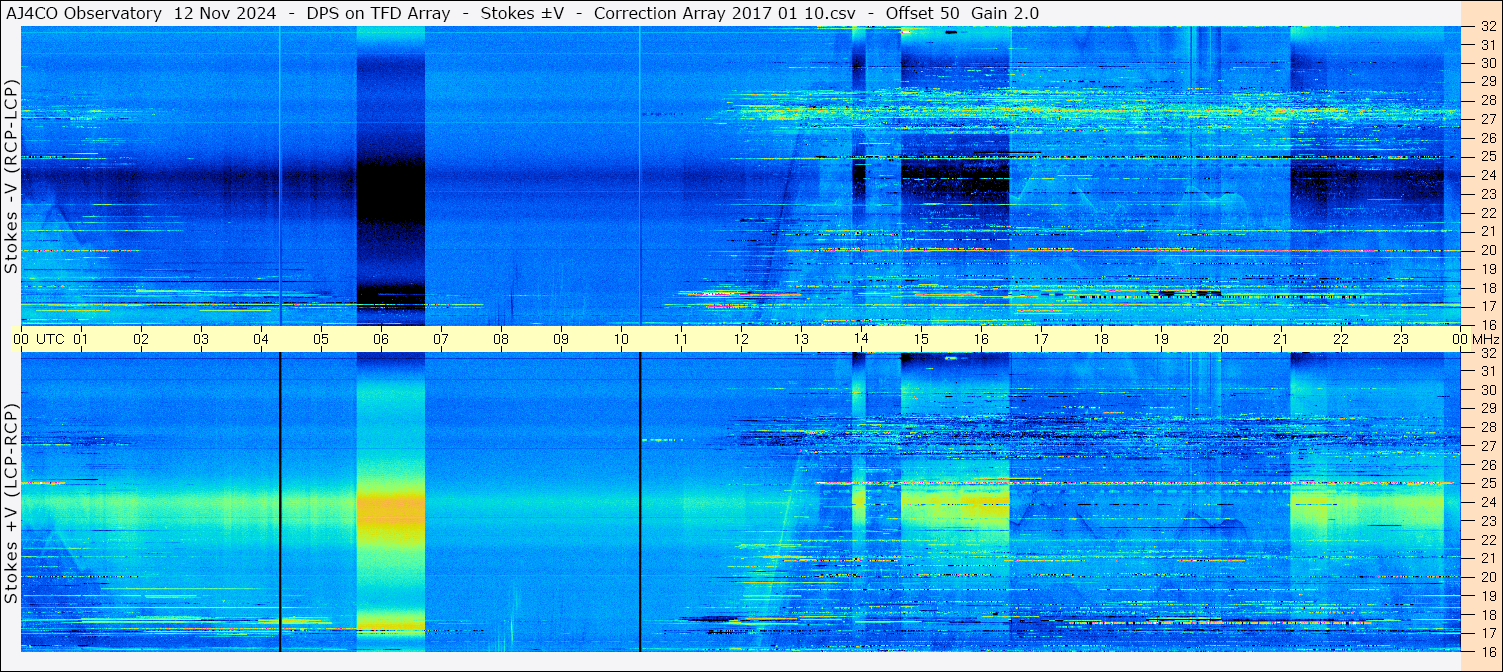1503x672 pixels.
Task: Click the 18 hour tick label
Action: pyautogui.click(x=1101, y=339)
